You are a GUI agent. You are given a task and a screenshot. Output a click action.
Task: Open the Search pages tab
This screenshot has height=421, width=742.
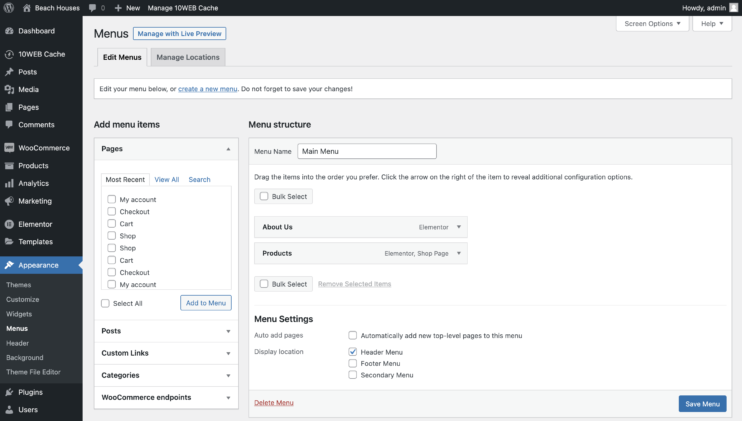click(x=199, y=180)
